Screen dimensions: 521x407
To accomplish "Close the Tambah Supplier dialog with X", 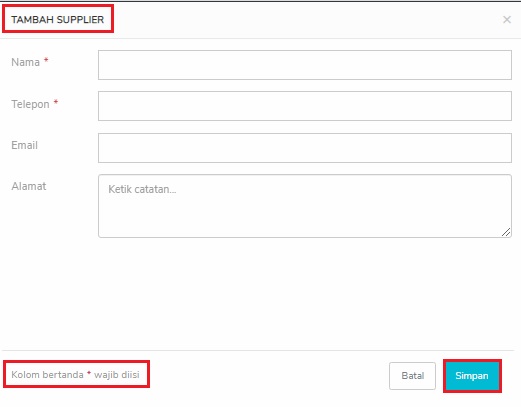I will [507, 20].
